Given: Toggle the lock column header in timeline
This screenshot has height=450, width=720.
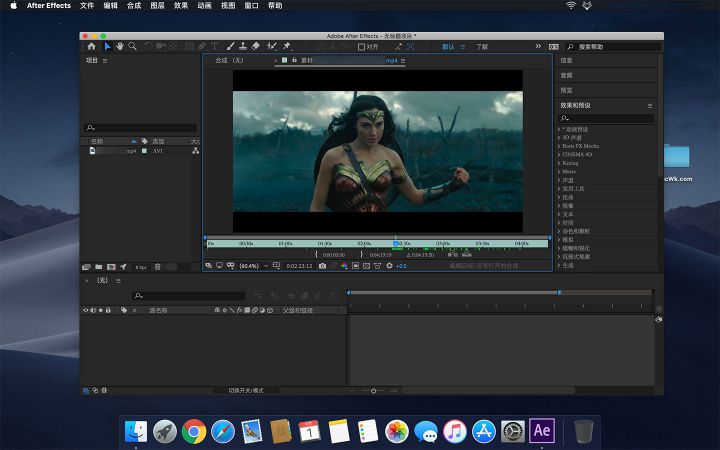Looking at the screenshot, I should point(108,310).
